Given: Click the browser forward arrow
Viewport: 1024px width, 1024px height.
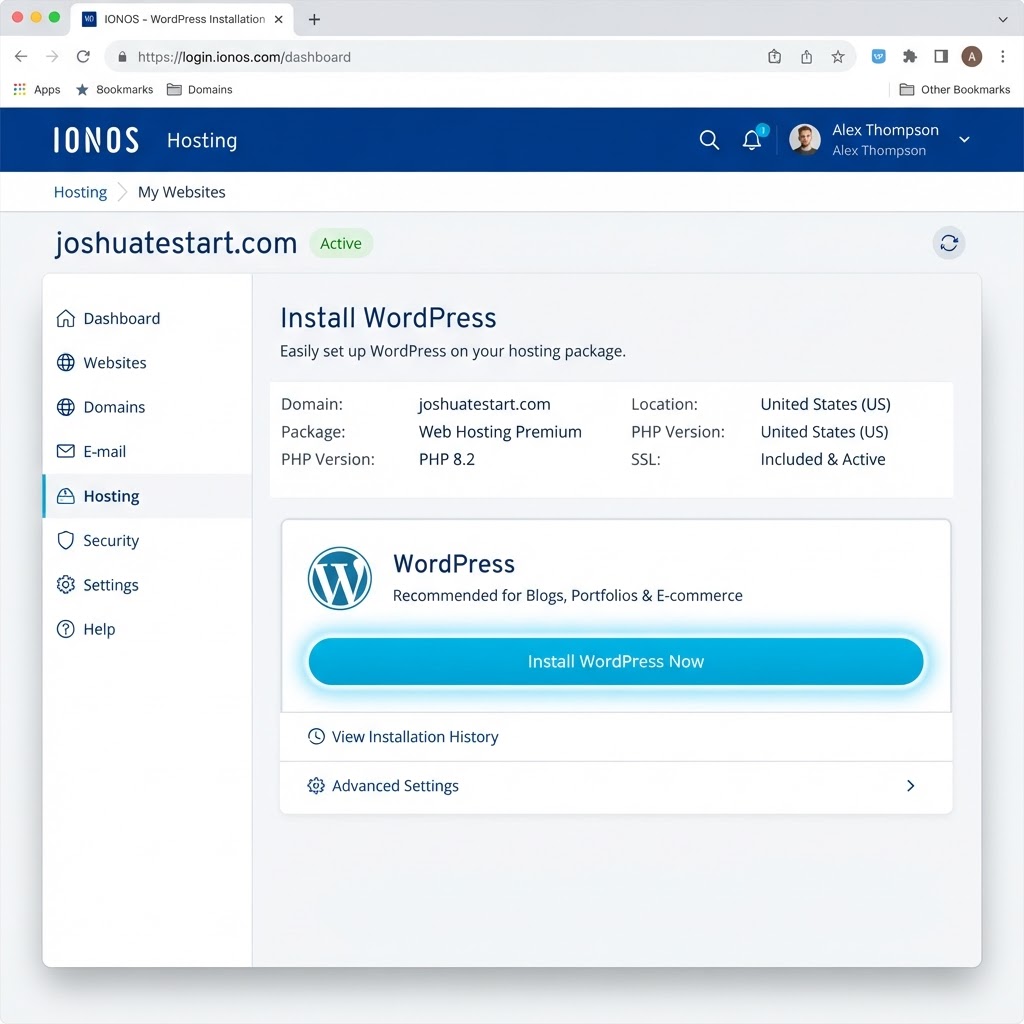Looking at the screenshot, I should point(52,57).
